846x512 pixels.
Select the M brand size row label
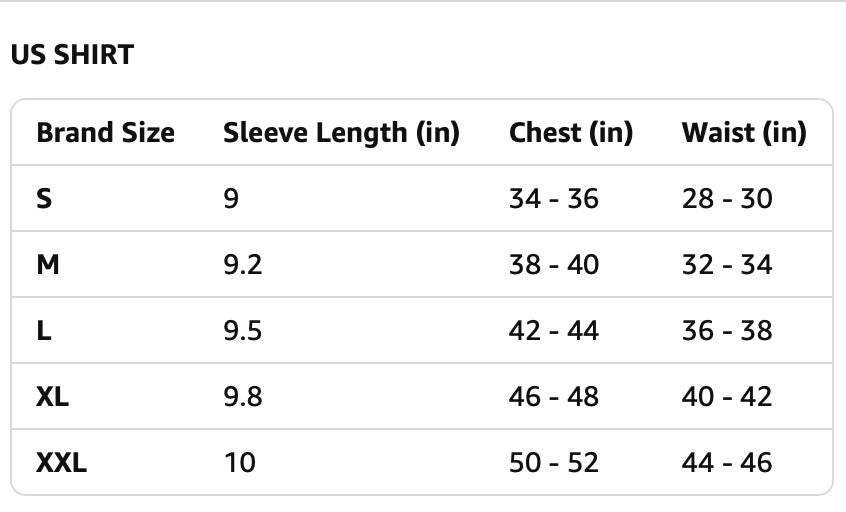tap(48, 265)
